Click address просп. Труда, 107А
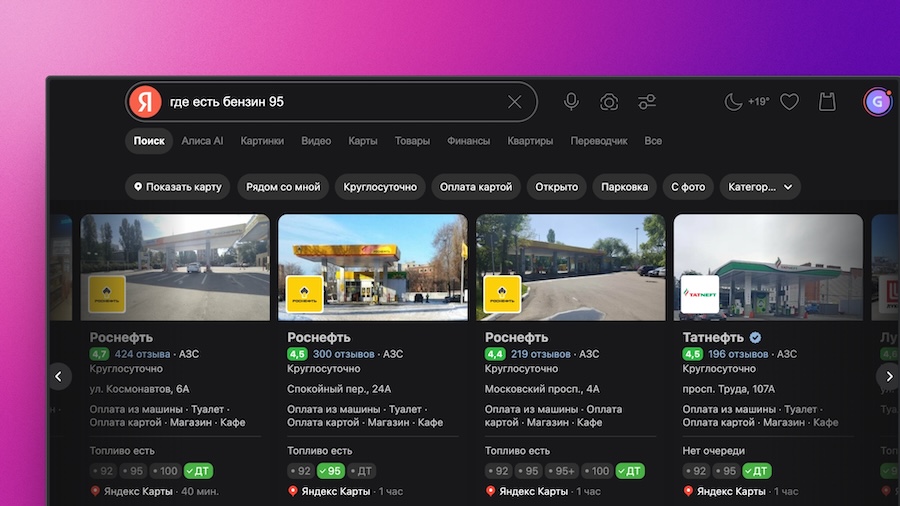This screenshot has width=900, height=506. [728, 389]
